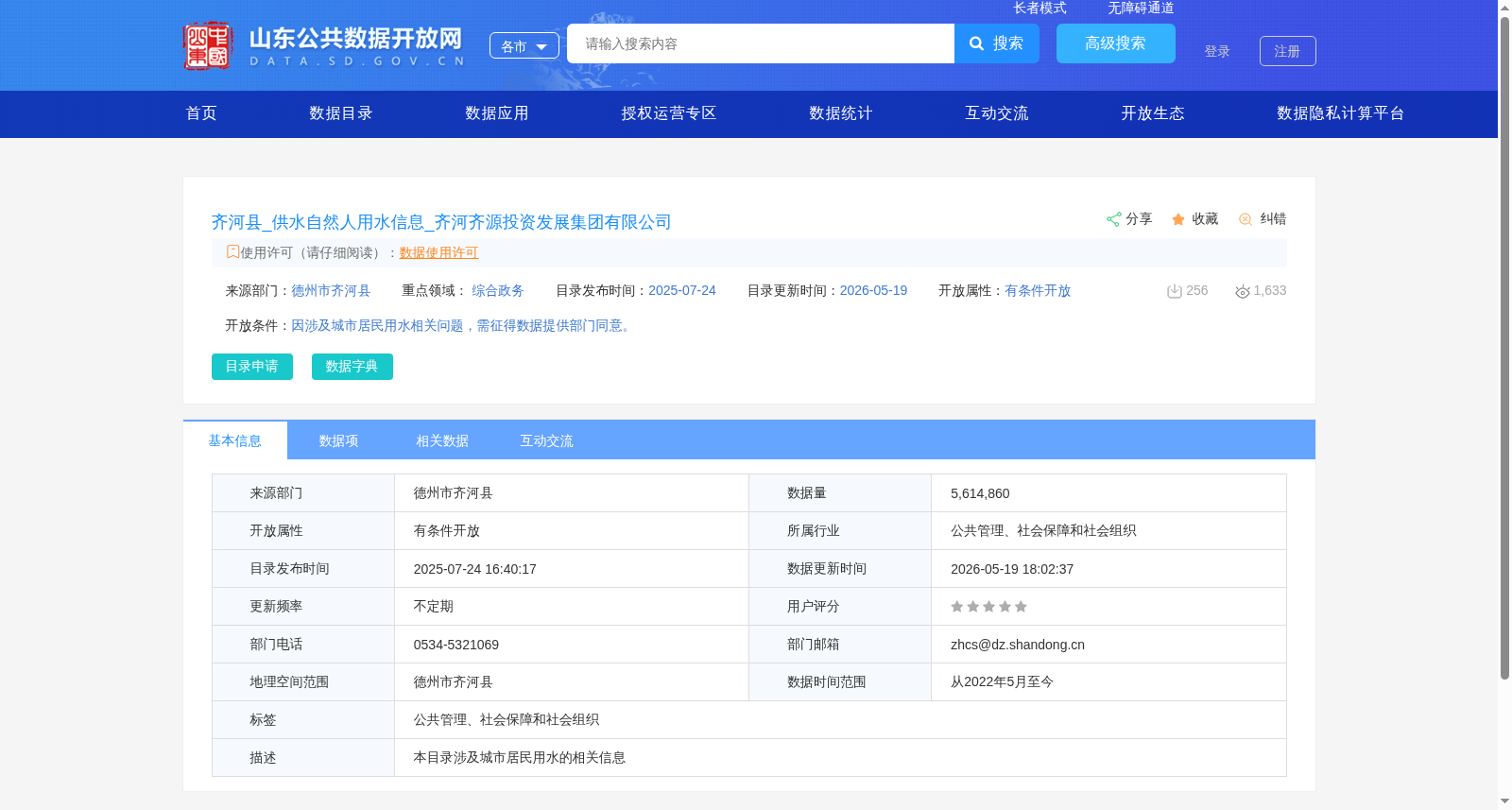Click 综合政务 domain link
The height and width of the screenshot is (810, 1512).
[x=498, y=291]
